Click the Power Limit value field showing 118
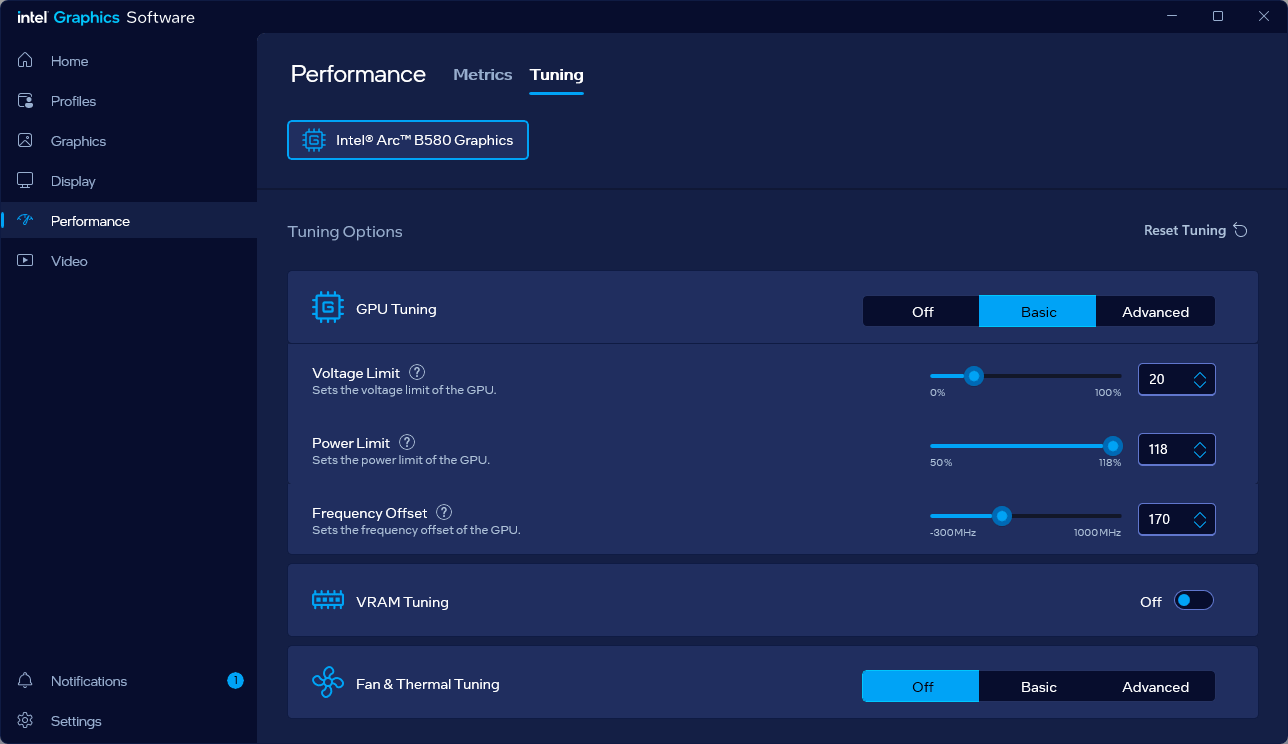The width and height of the screenshot is (1288, 744). pos(1177,450)
